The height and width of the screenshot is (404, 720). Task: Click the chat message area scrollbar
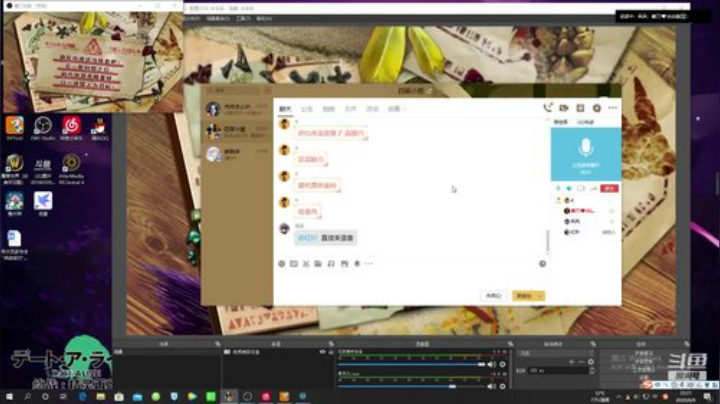pos(547,242)
